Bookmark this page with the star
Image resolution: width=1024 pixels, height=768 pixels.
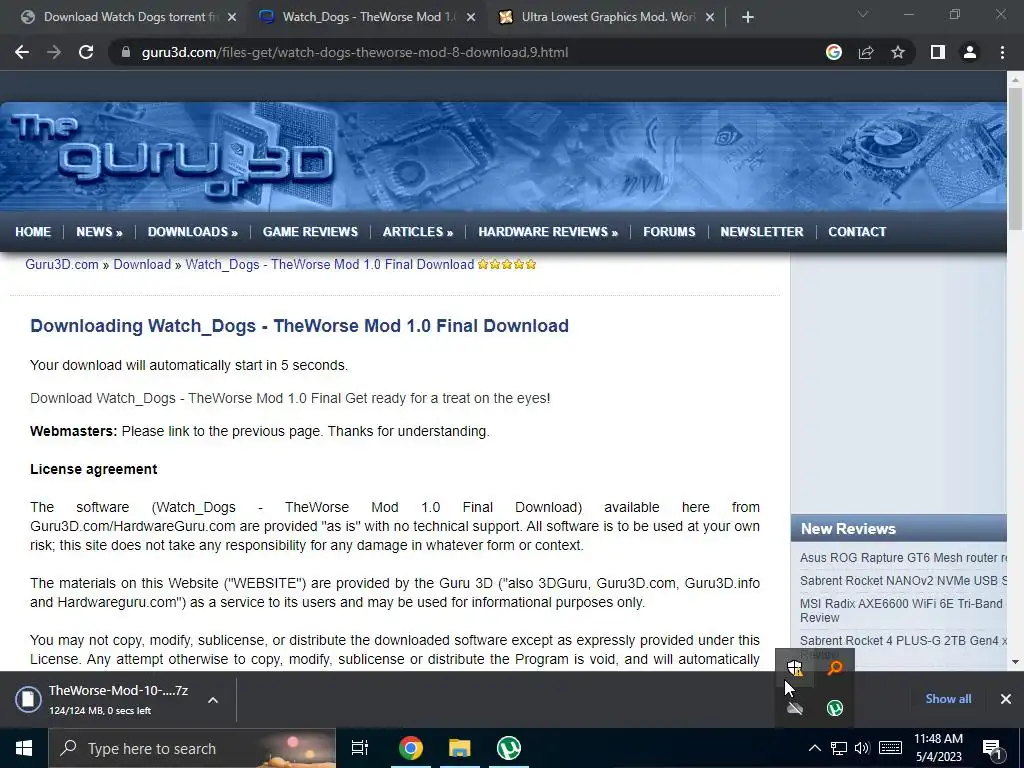pos(898,52)
